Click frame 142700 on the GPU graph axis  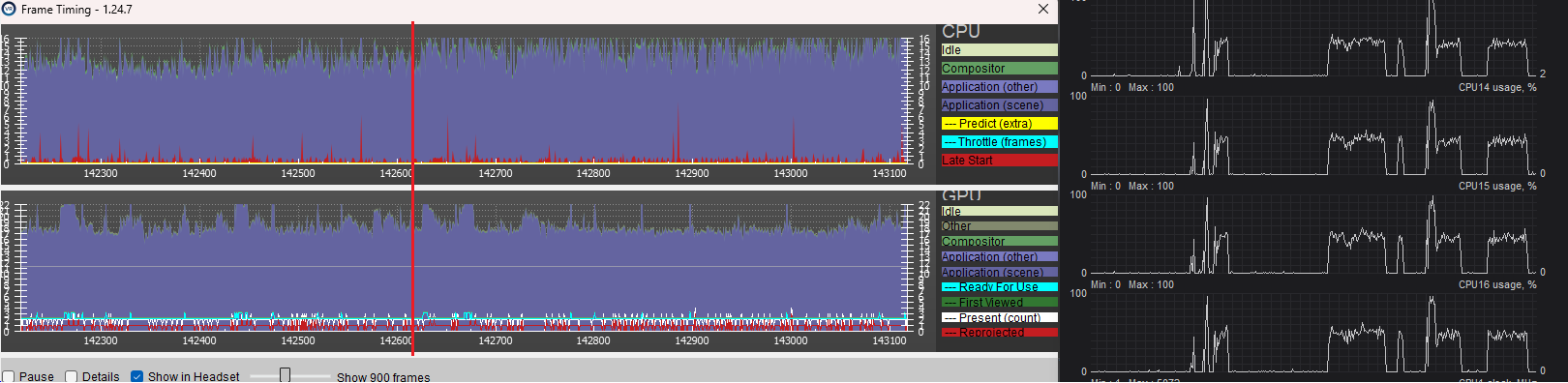click(x=496, y=341)
